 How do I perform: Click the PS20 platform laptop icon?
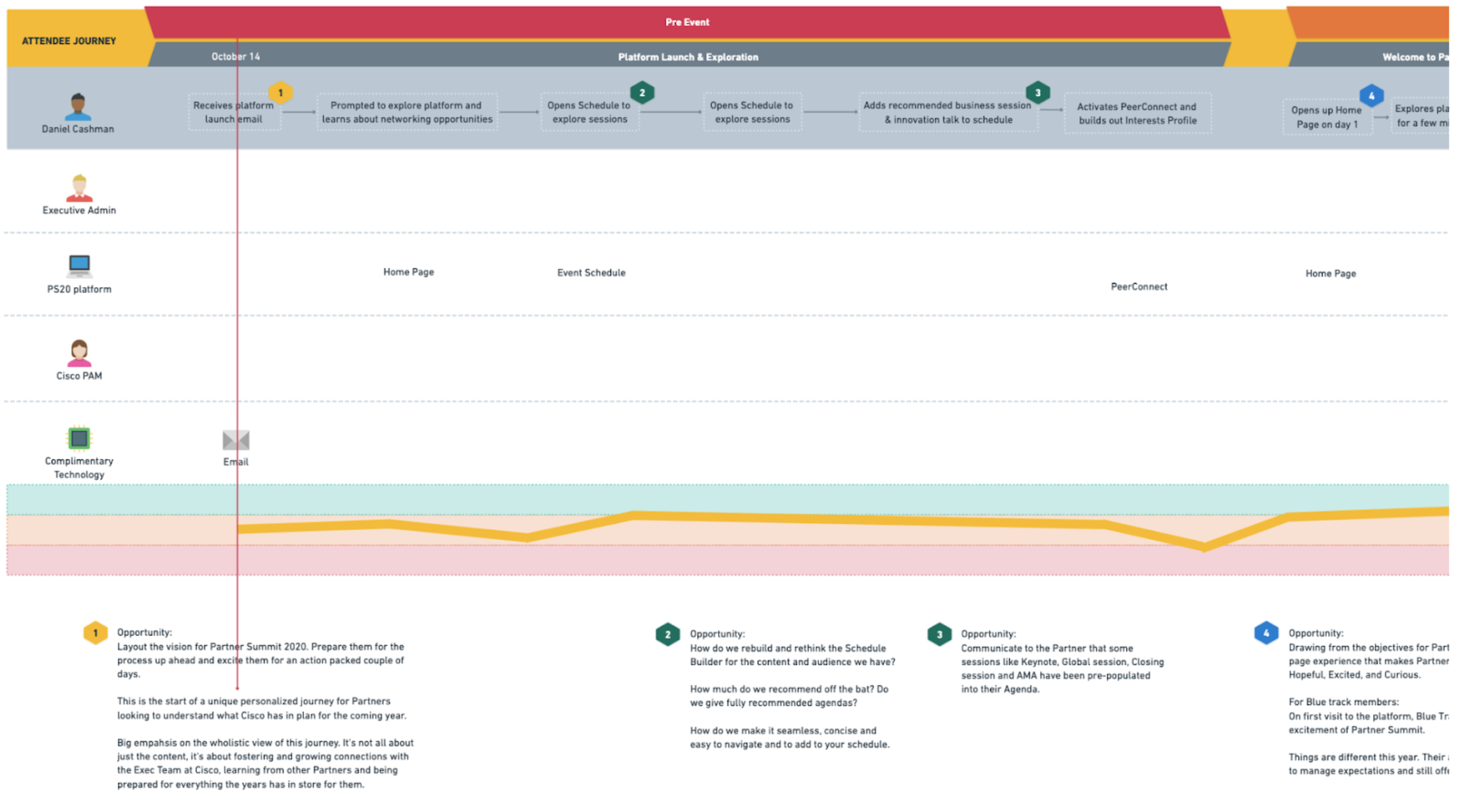pos(79,265)
